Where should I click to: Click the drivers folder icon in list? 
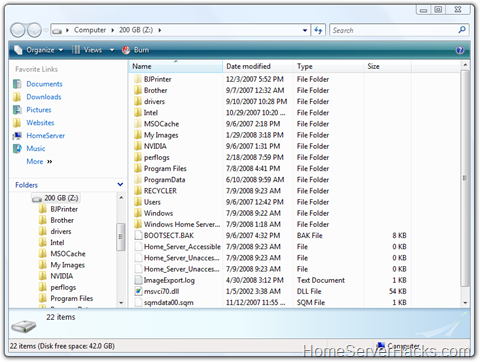(138, 102)
